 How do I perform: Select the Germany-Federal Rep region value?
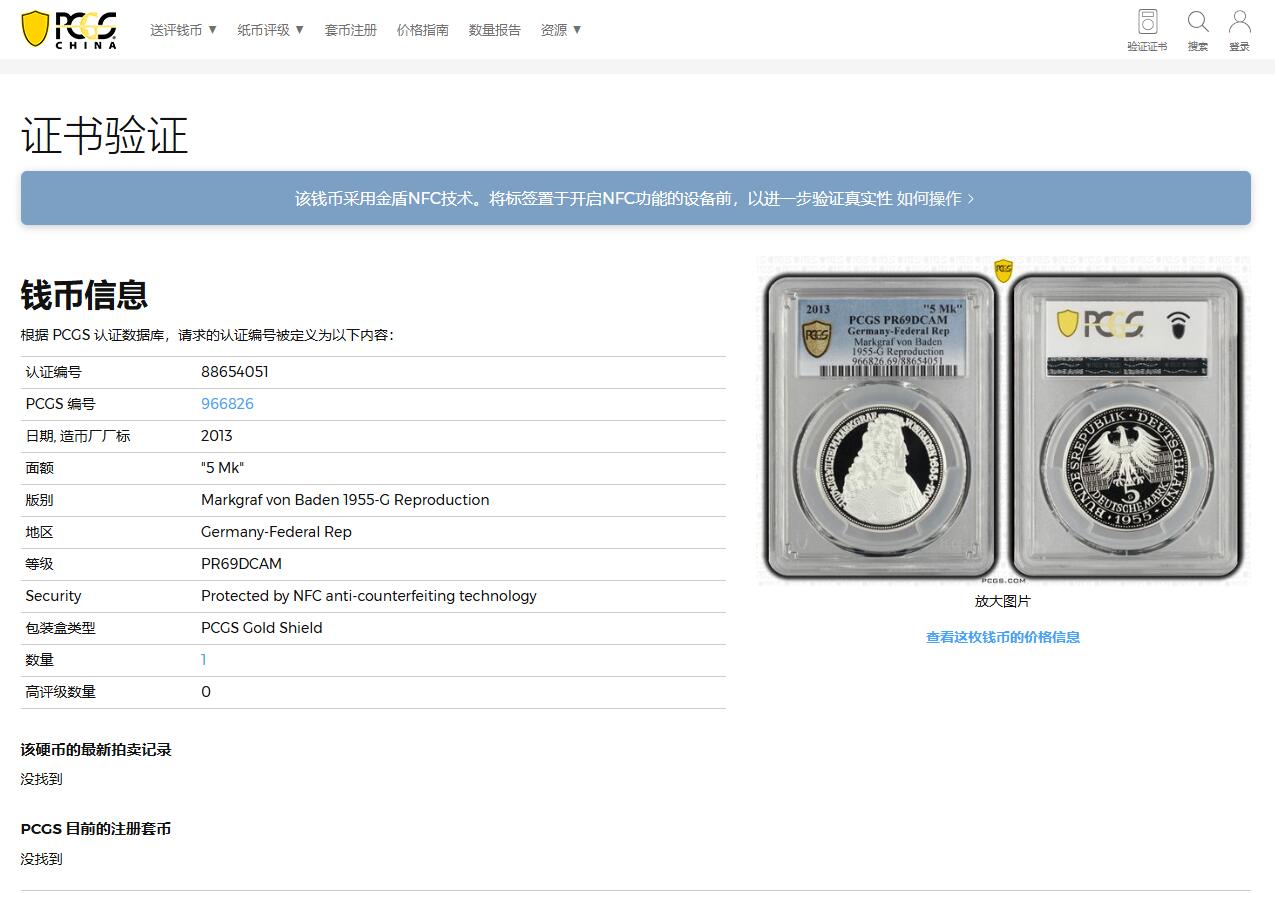click(276, 532)
